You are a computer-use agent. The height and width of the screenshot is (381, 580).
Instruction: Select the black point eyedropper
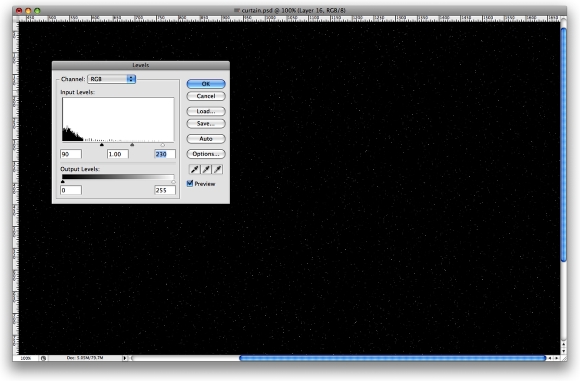[x=195, y=169]
